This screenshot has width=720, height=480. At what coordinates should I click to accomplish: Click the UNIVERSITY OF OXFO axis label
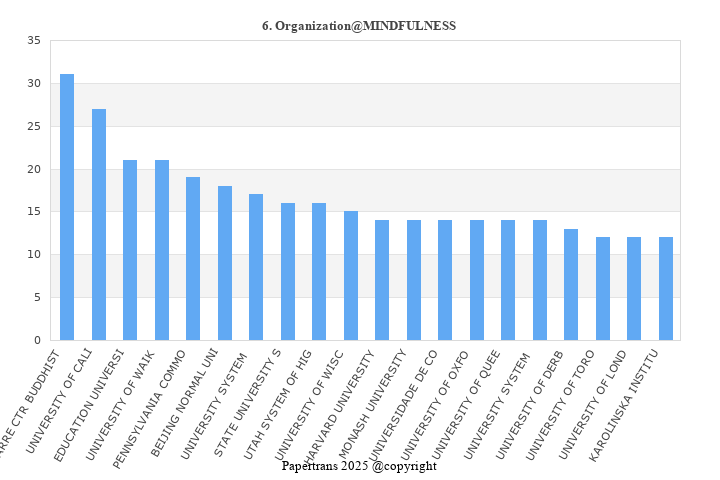tap(435, 405)
